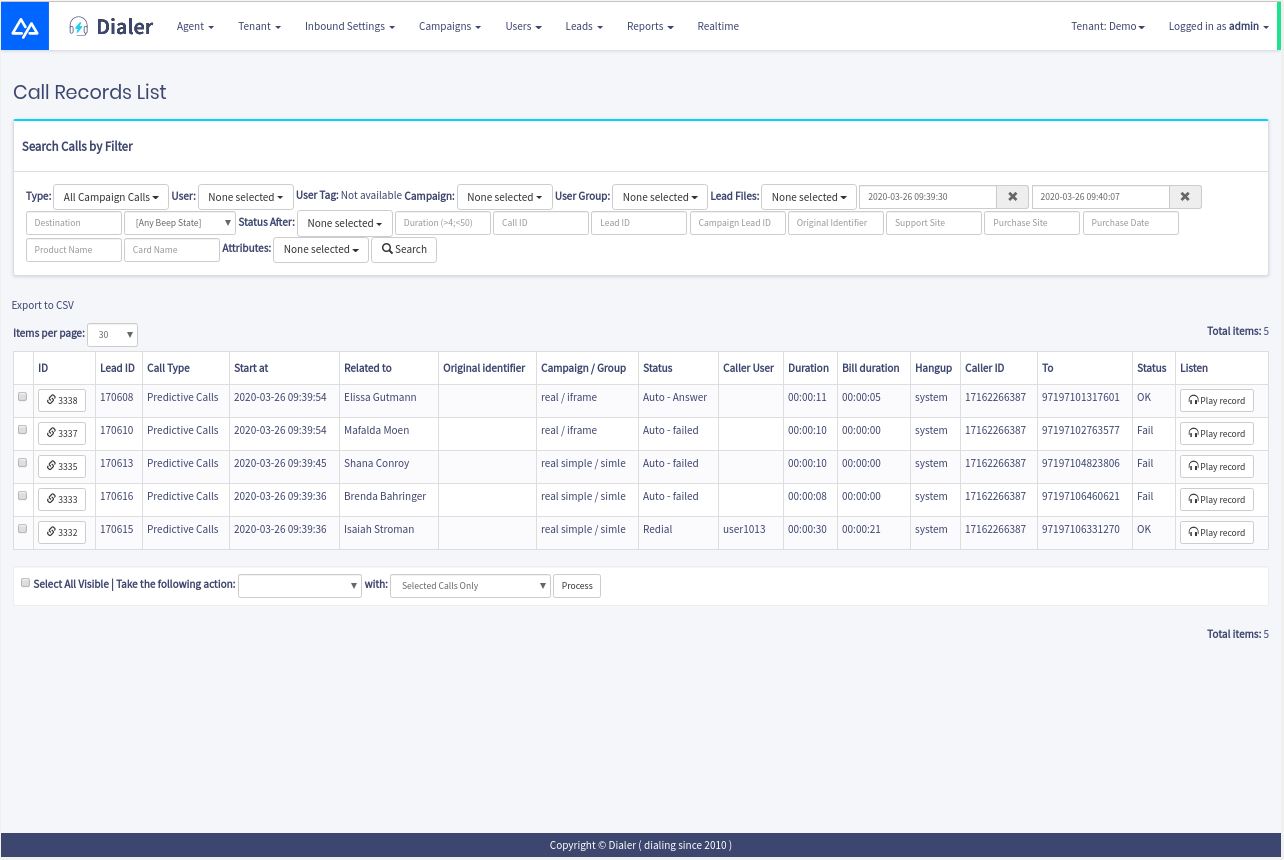Open the Agent menu

[195, 26]
